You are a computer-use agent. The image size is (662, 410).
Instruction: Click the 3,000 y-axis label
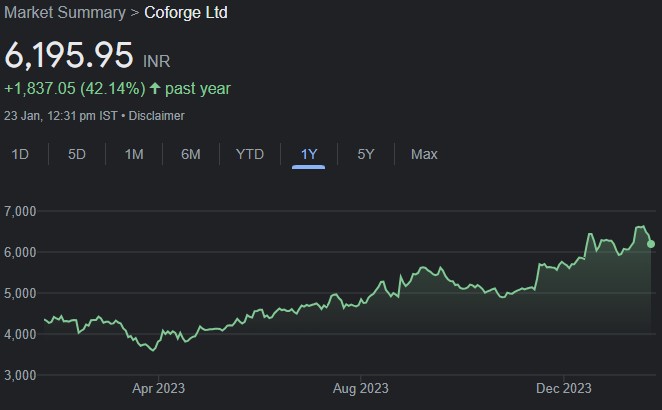pyautogui.click(x=20, y=375)
